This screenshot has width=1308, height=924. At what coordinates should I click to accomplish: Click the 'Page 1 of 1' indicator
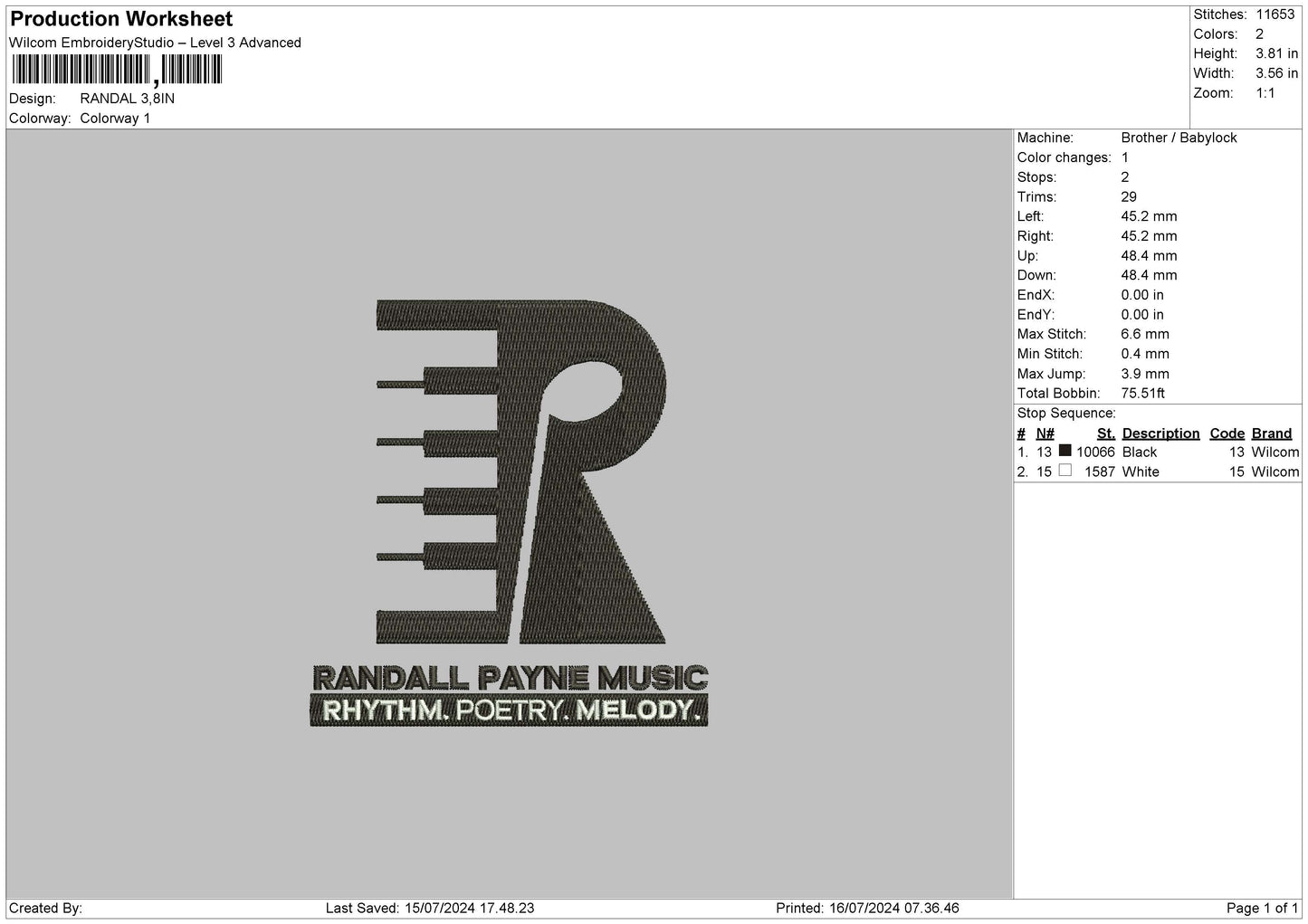click(x=1263, y=909)
